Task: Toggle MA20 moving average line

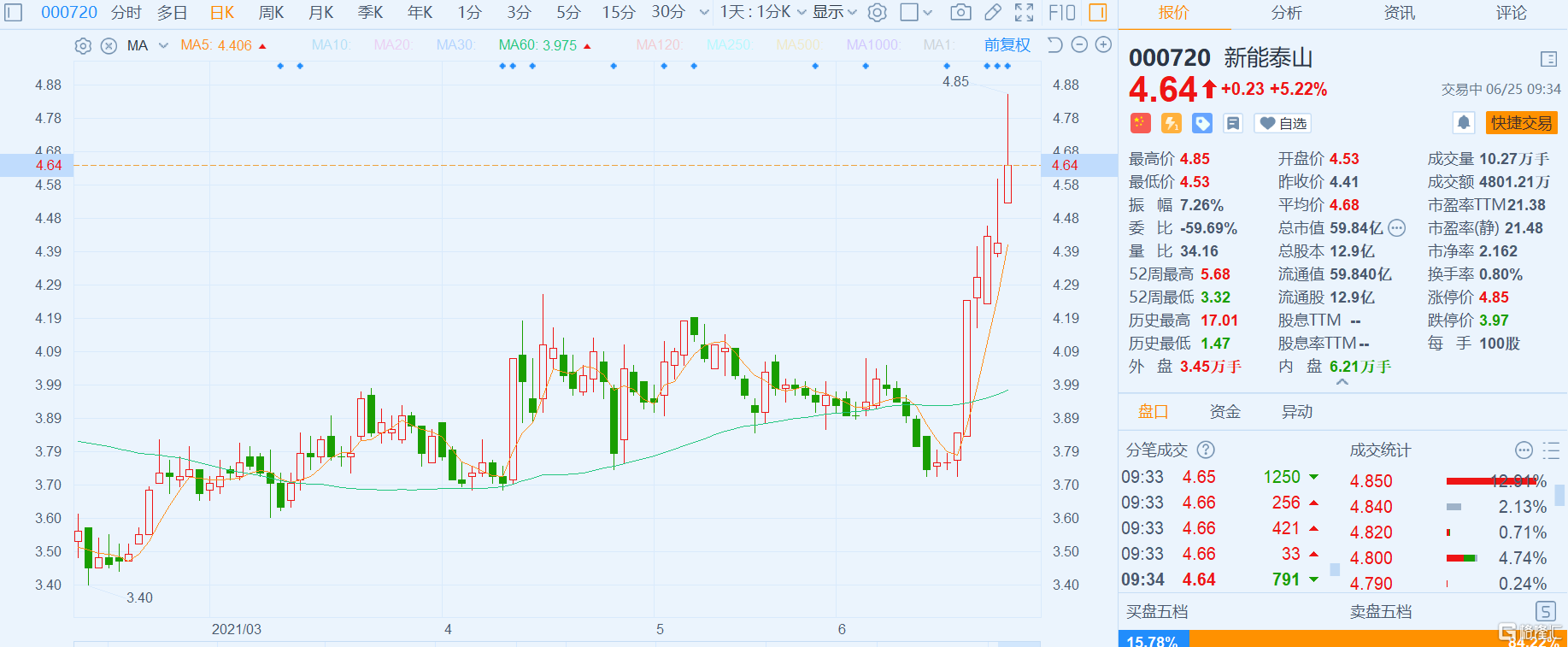Action: point(392,44)
